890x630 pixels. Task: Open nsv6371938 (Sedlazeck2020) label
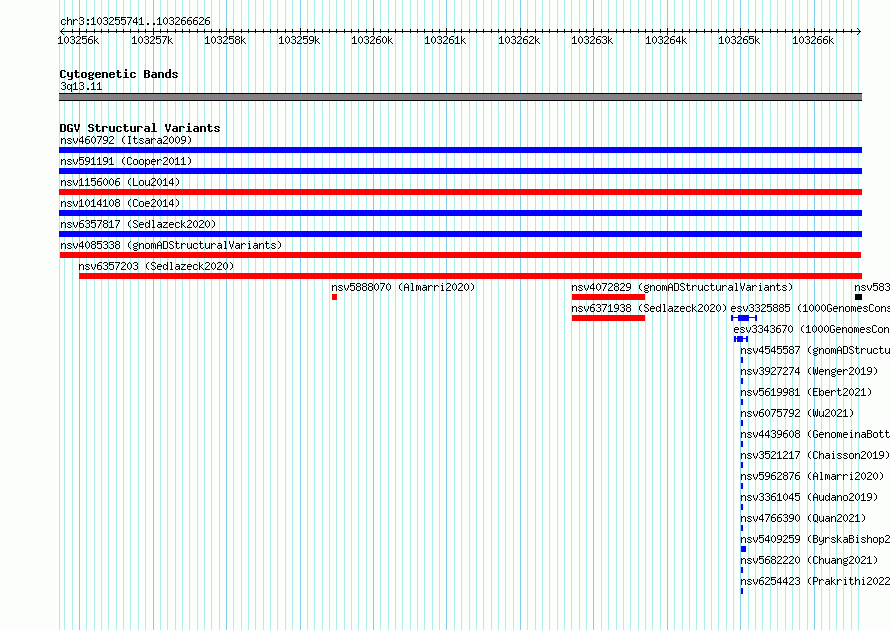(x=649, y=308)
